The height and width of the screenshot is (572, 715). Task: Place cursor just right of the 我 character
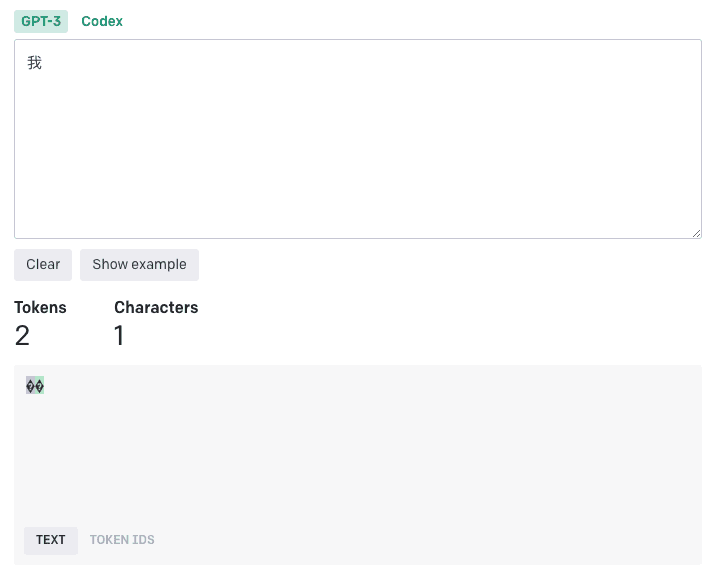tap(45, 63)
